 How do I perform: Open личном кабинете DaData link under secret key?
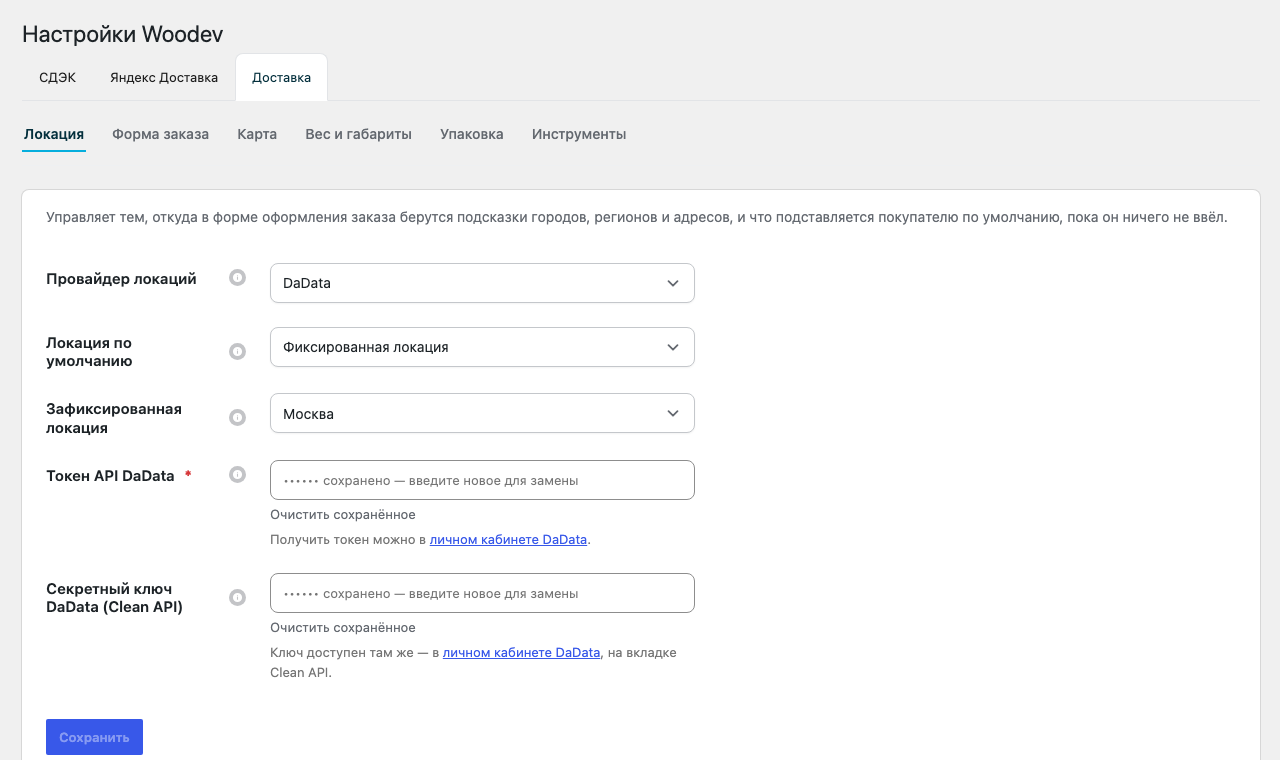click(521, 653)
